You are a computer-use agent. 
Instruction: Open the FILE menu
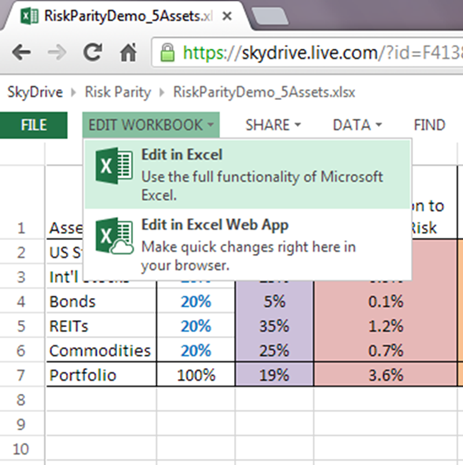tap(34, 125)
